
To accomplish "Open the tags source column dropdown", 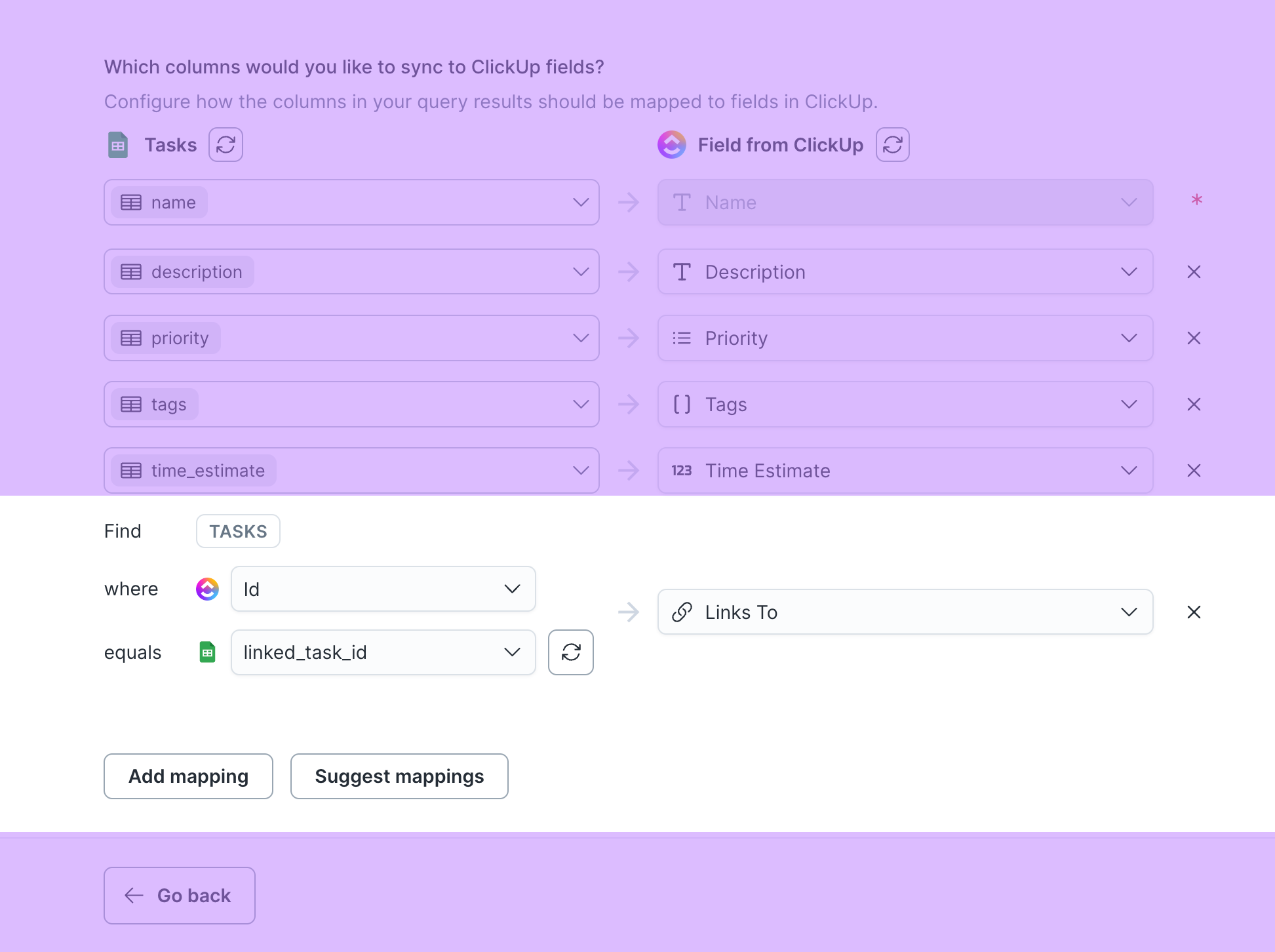I will 351,405.
